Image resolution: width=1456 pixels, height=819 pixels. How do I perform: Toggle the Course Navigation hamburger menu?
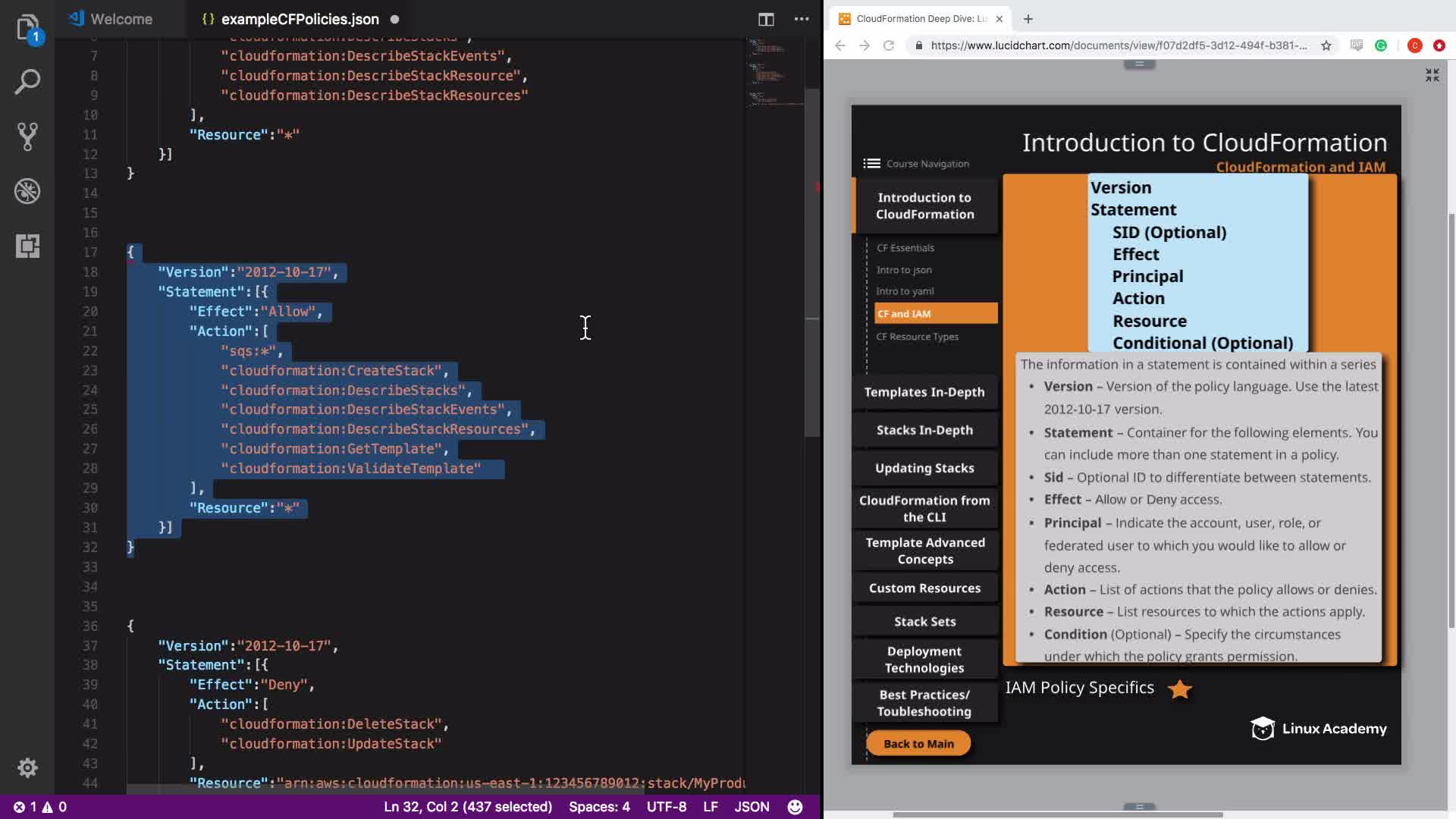(871, 163)
